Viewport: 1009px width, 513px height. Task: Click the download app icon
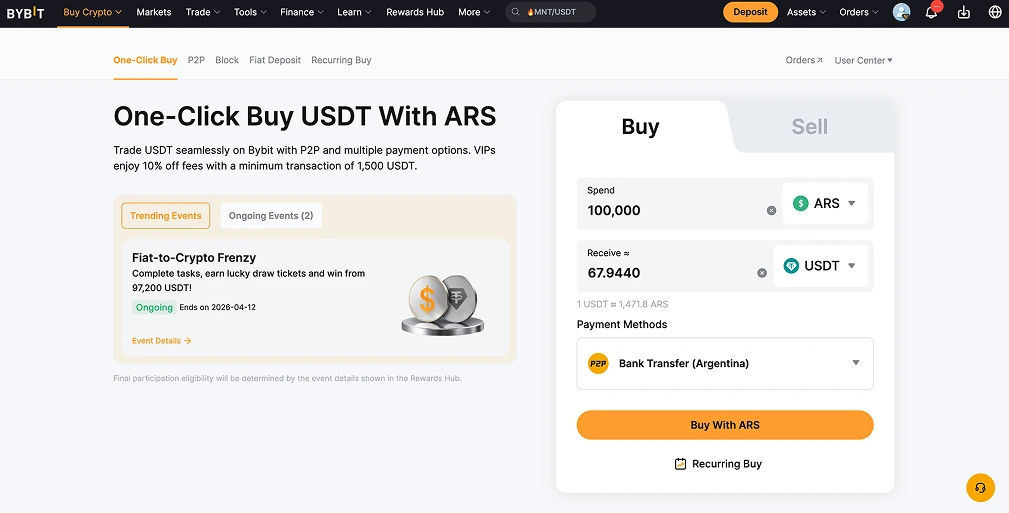[x=964, y=12]
